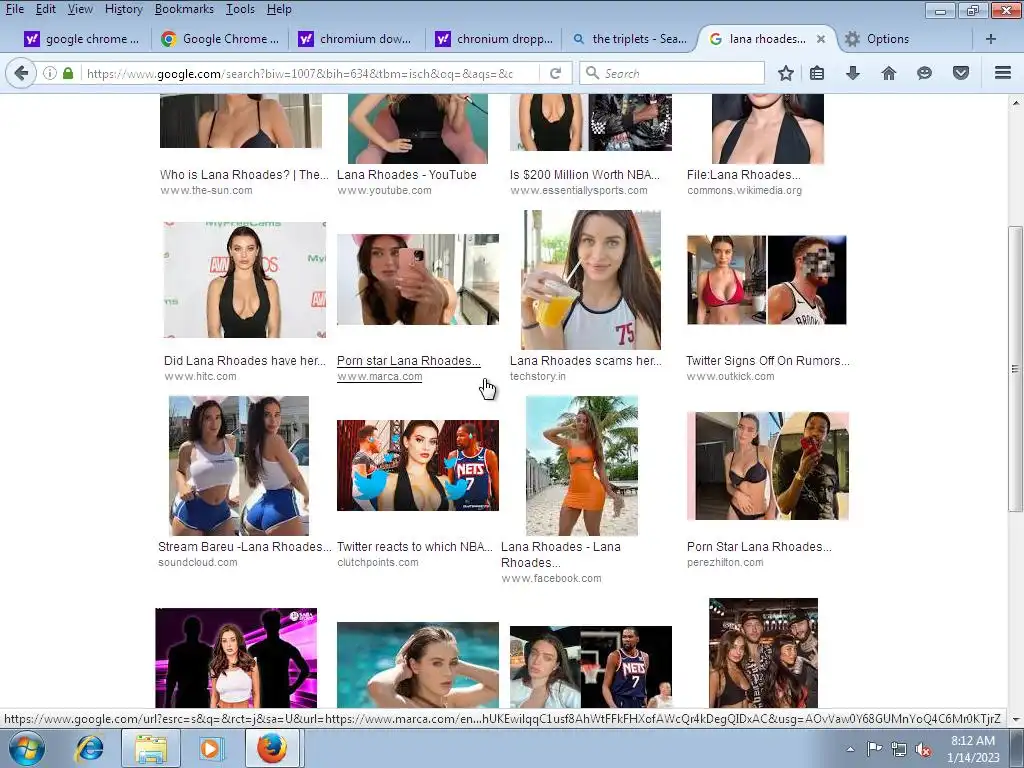Show bookmarks list icon
This screenshot has width=1024, height=768.
pyautogui.click(x=817, y=73)
